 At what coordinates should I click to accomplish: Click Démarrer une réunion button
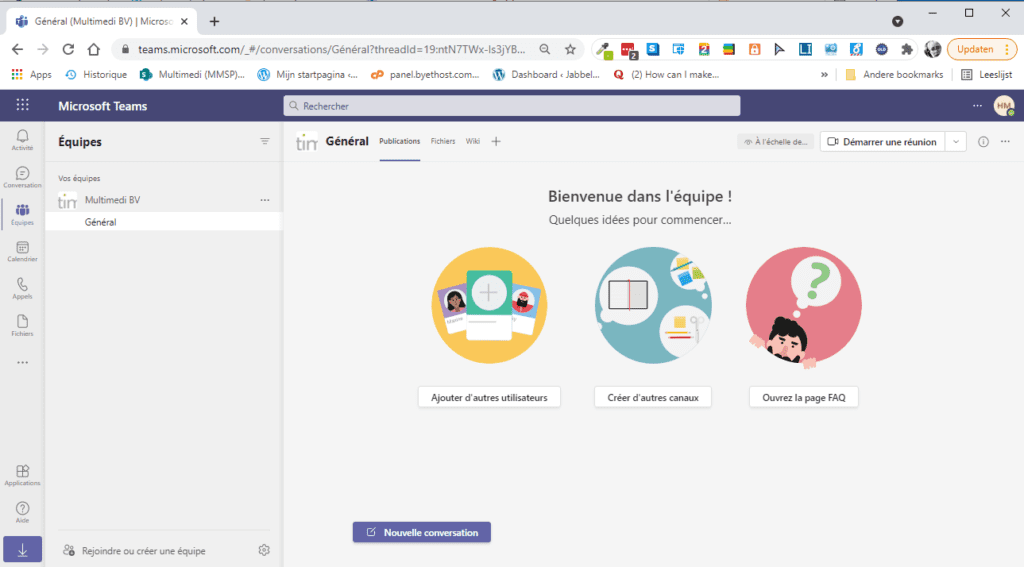pos(882,142)
